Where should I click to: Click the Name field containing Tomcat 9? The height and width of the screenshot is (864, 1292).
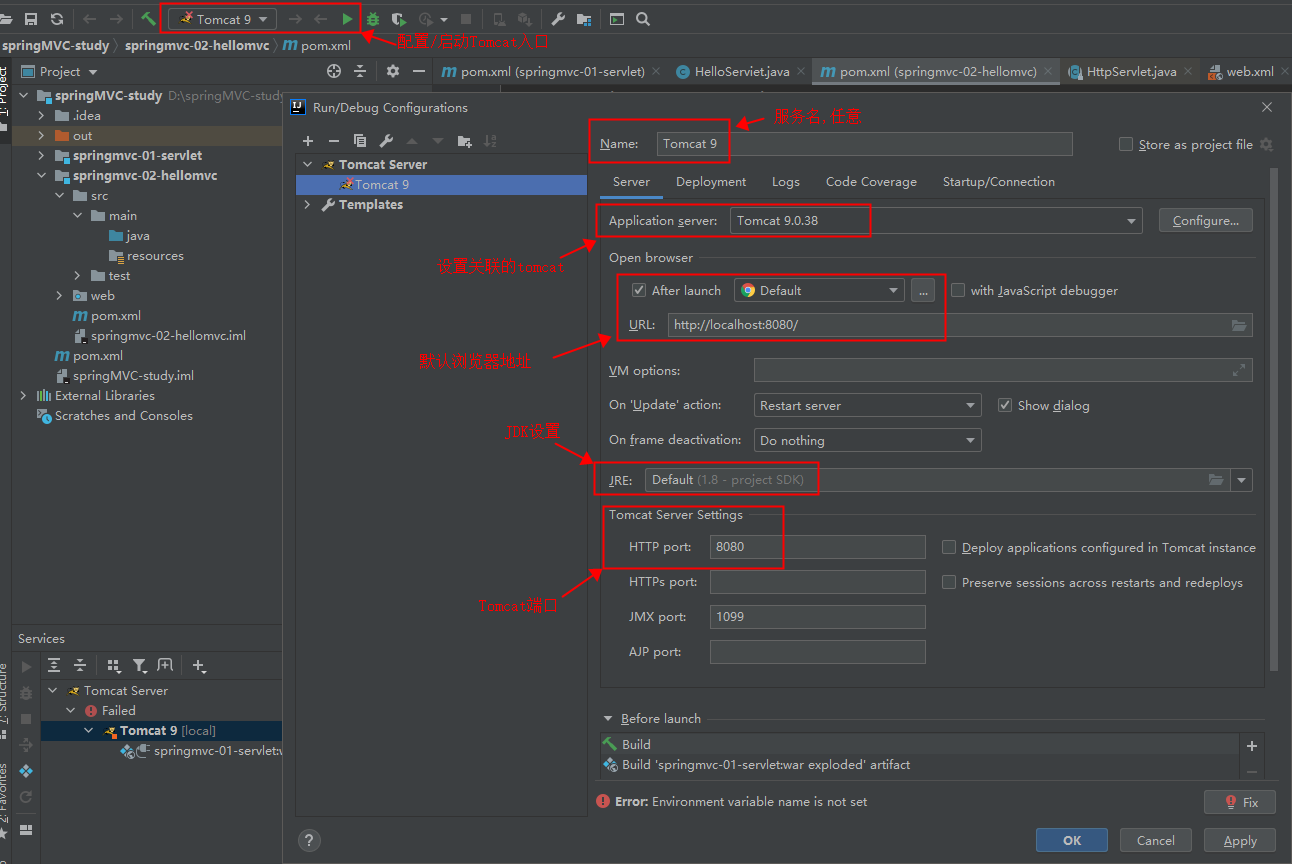tap(865, 144)
